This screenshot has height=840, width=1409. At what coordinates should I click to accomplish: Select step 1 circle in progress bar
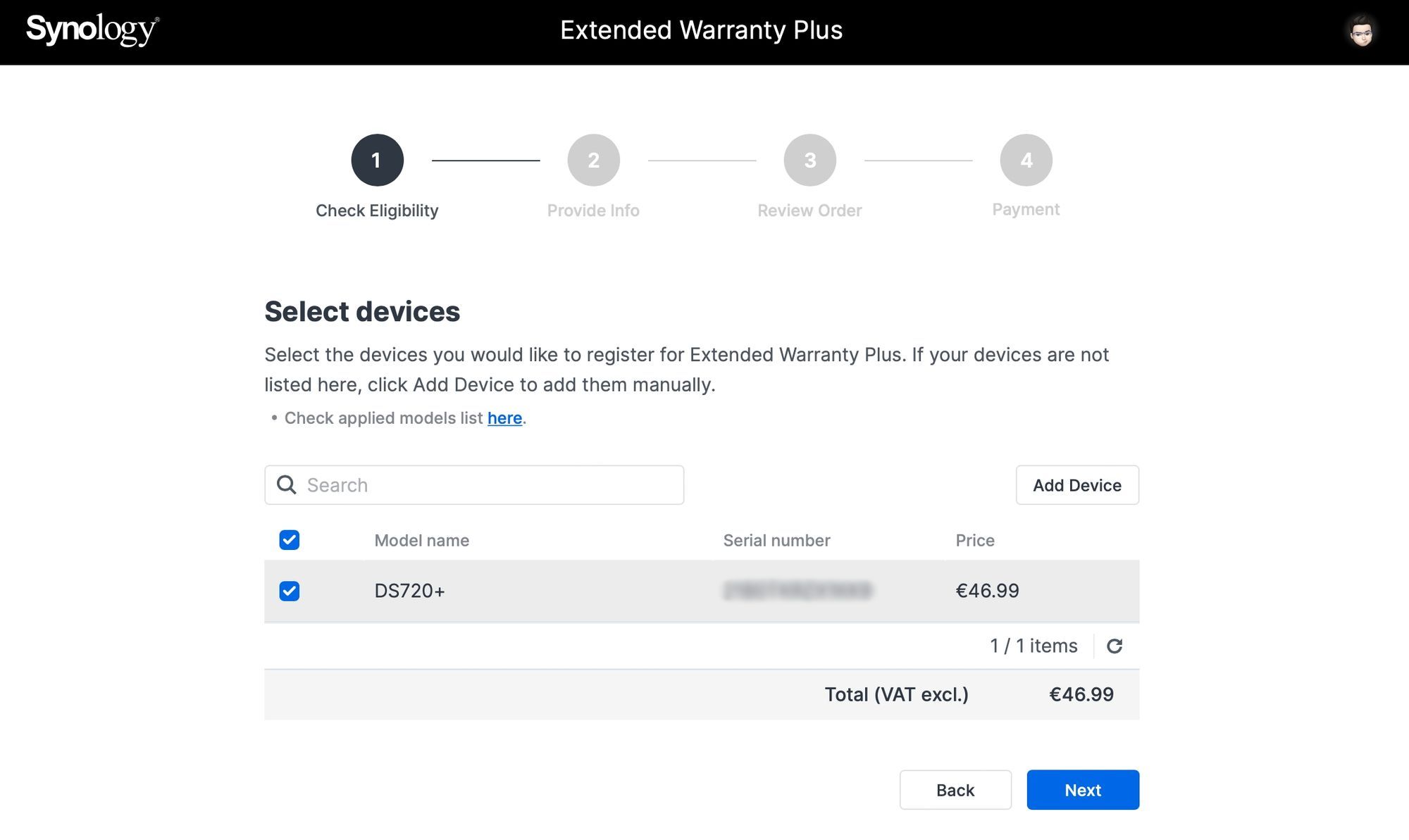tap(377, 160)
